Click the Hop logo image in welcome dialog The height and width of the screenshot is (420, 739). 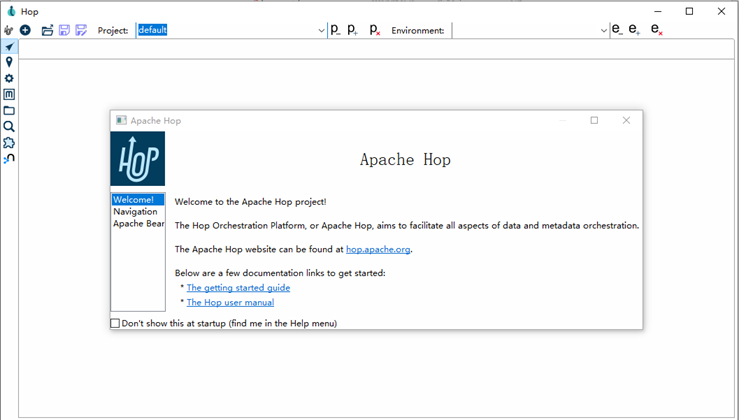pos(138,158)
